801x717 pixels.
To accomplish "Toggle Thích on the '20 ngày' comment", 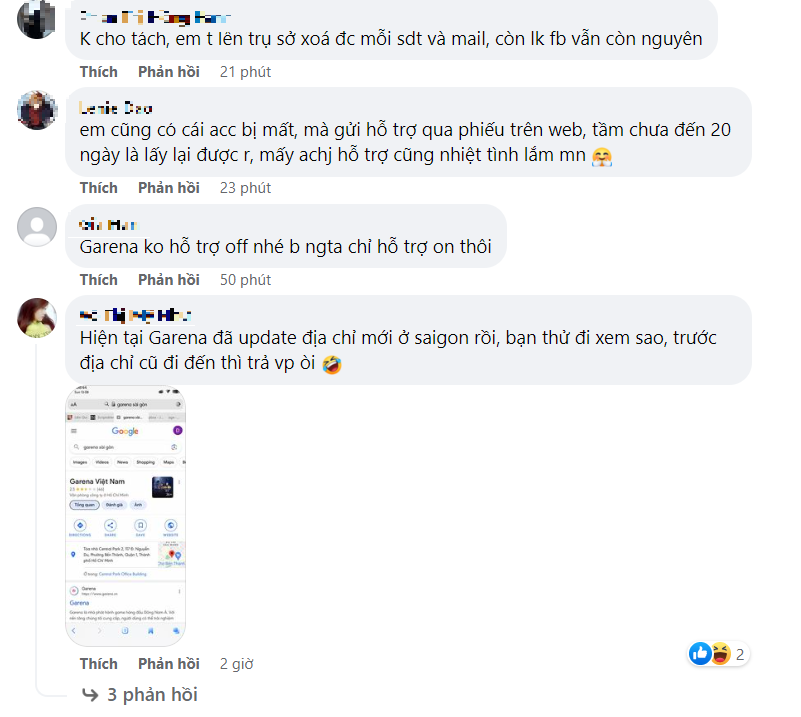I will (x=98, y=188).
